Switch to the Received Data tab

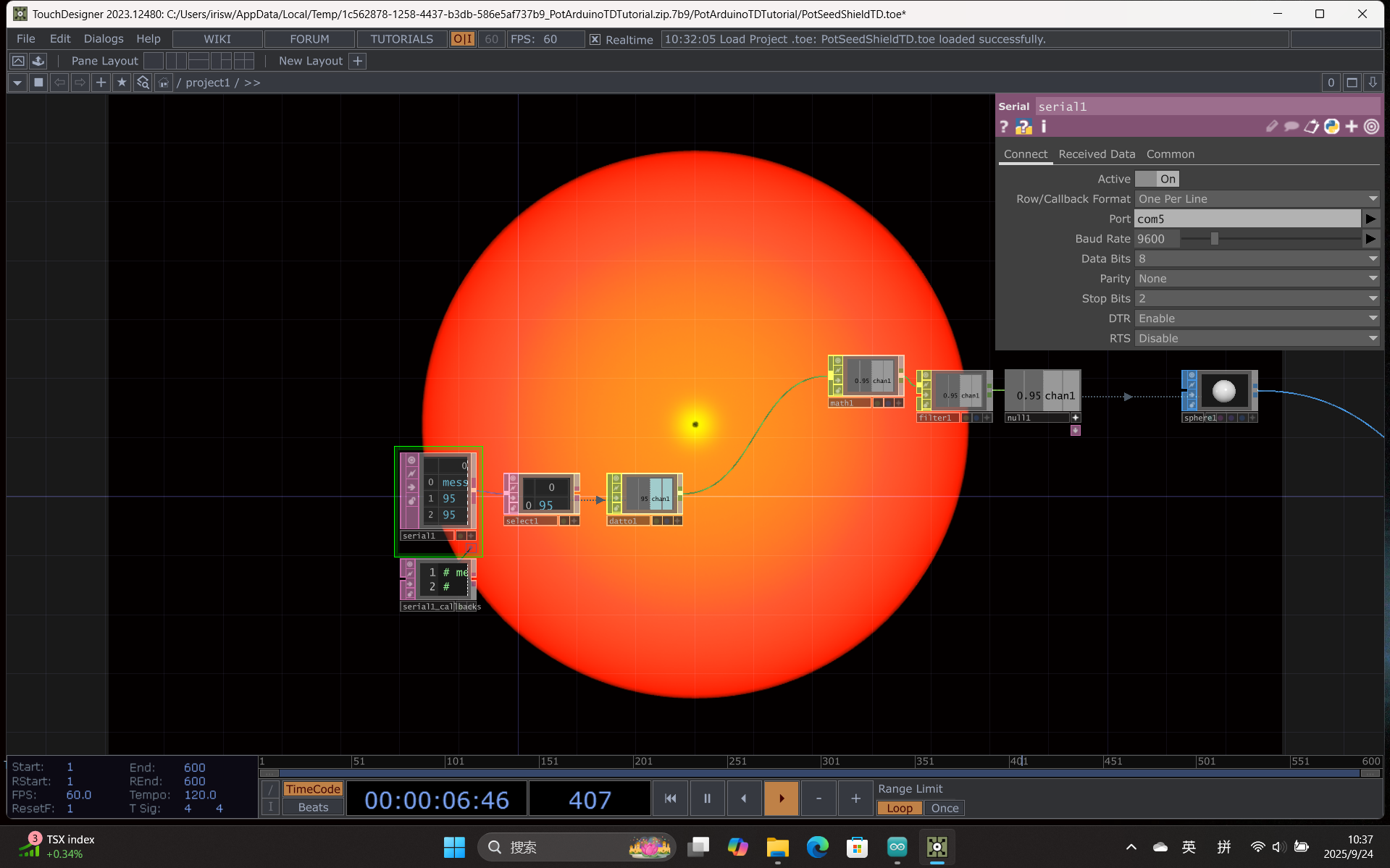[x=1097, y=154]
